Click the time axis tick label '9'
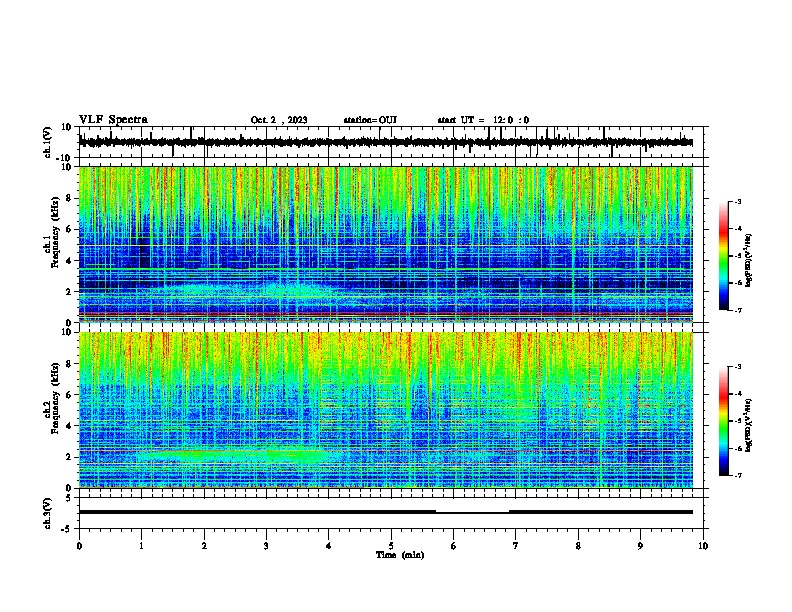Viewport: 792px width, 612px height. pyautogui.click(x=640, y=546)
